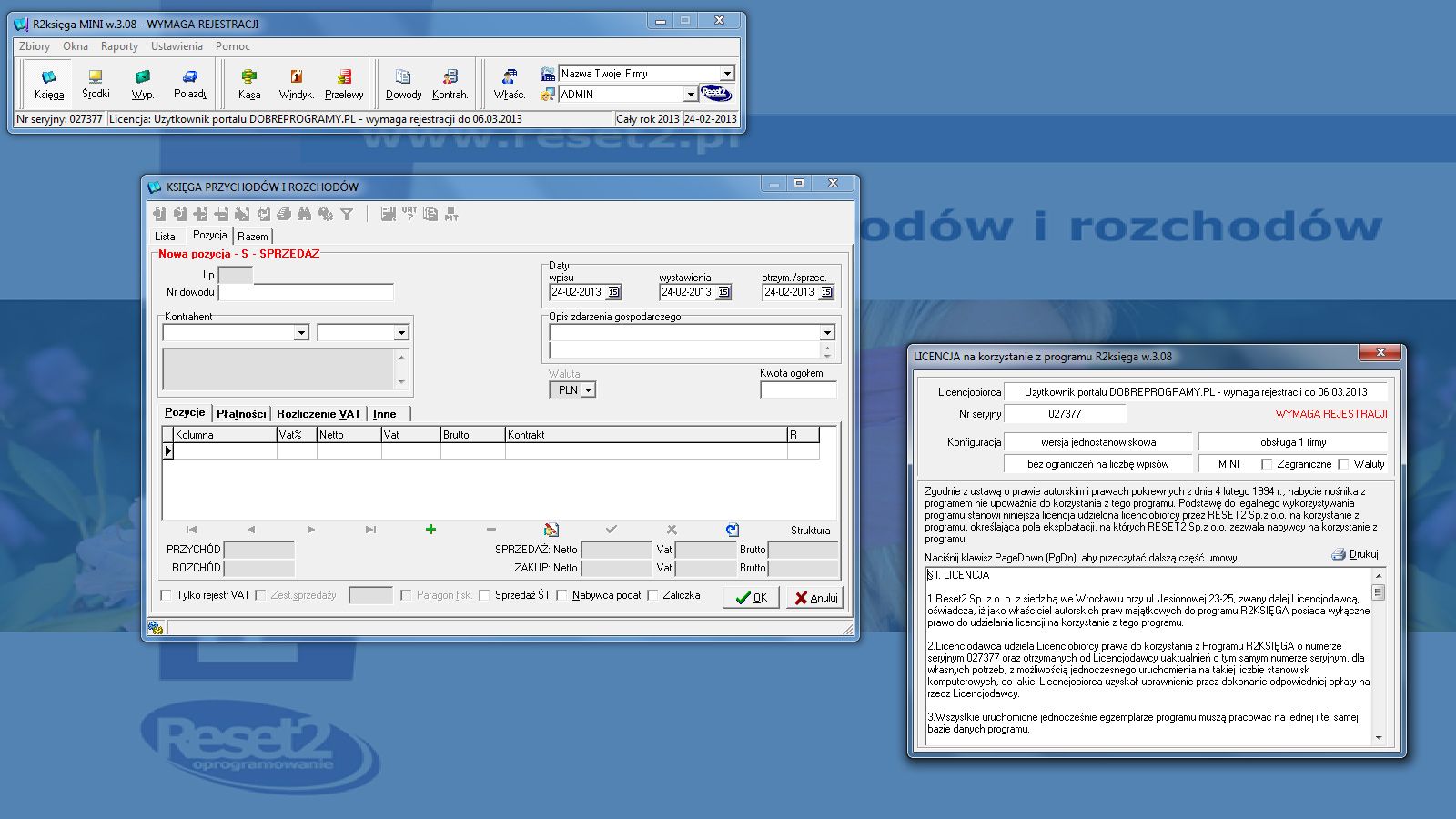
Task: Click the PIT declaration icon
Action: (451, 214)
